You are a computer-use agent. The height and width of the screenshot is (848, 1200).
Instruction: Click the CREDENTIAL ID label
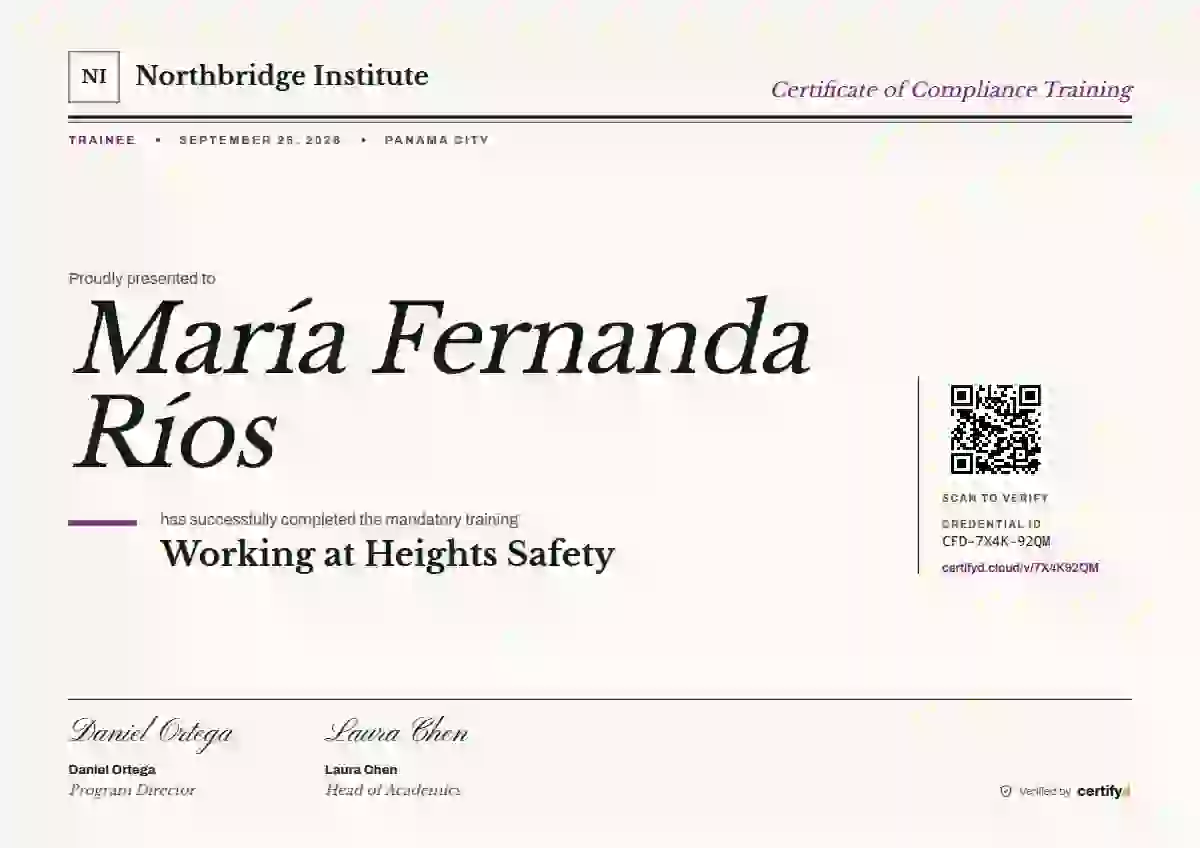tap(992, 524)
